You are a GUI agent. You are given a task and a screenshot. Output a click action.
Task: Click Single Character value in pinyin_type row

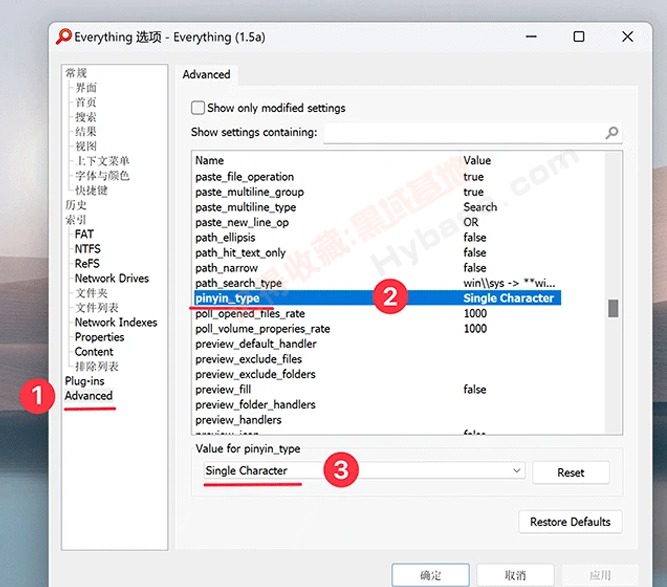tap(508, 298)
